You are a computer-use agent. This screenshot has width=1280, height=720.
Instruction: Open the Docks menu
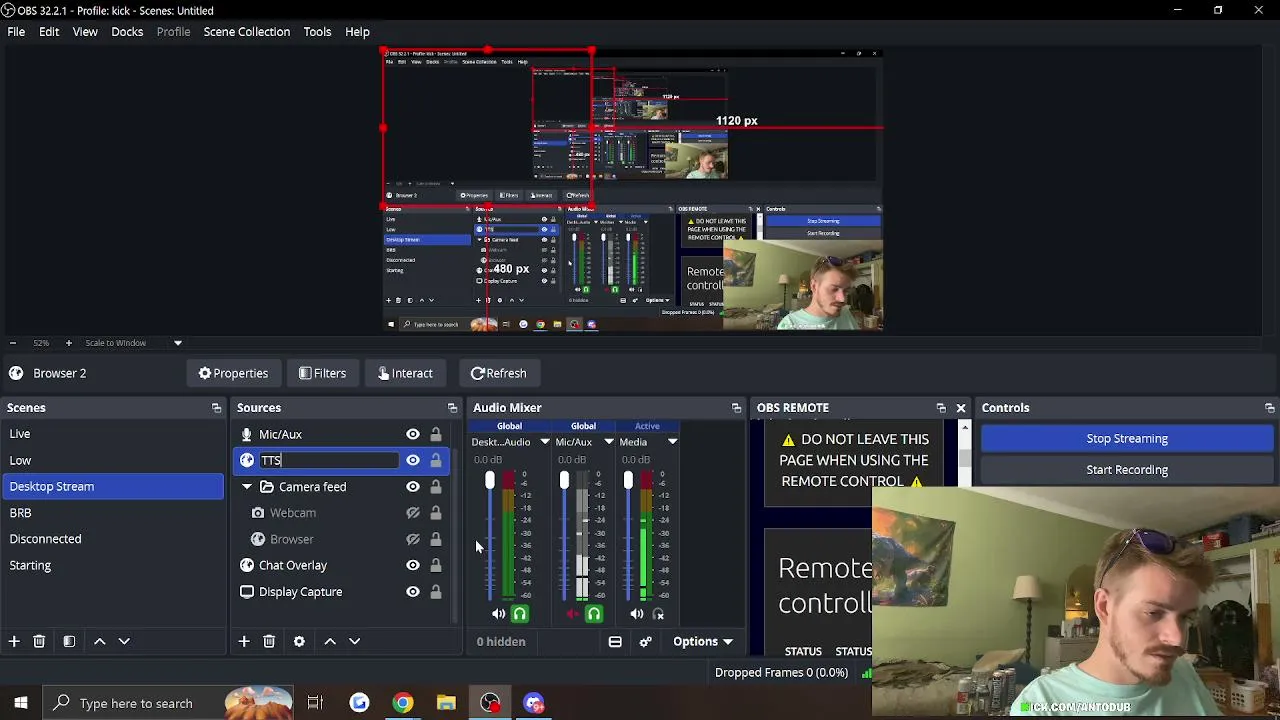pyautogui.click(x=127, y=32)
